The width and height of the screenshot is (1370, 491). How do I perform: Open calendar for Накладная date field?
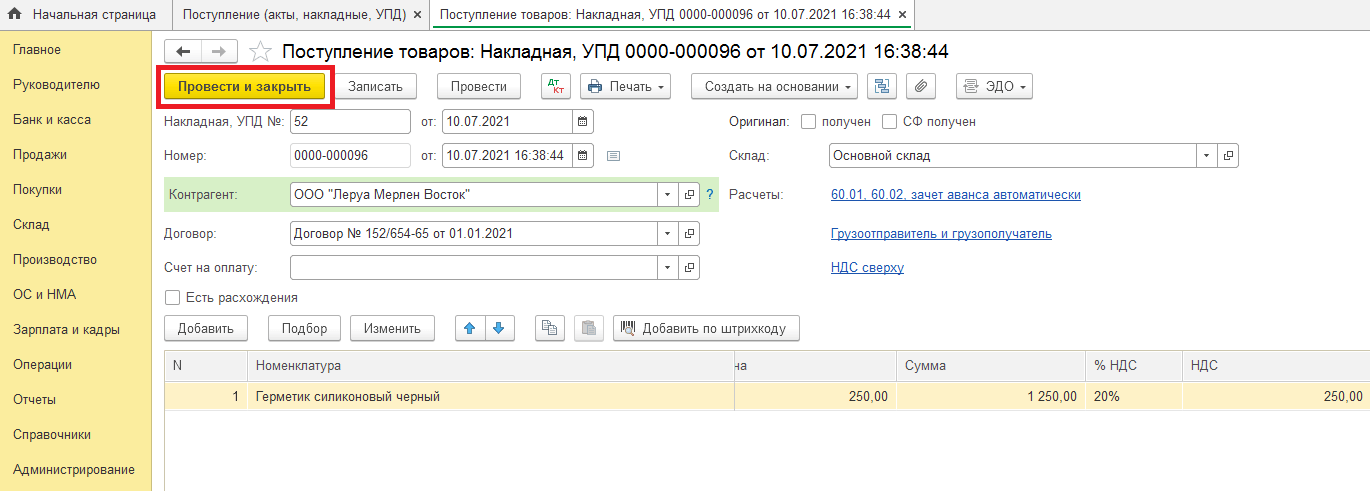click(x=583, y=122)
